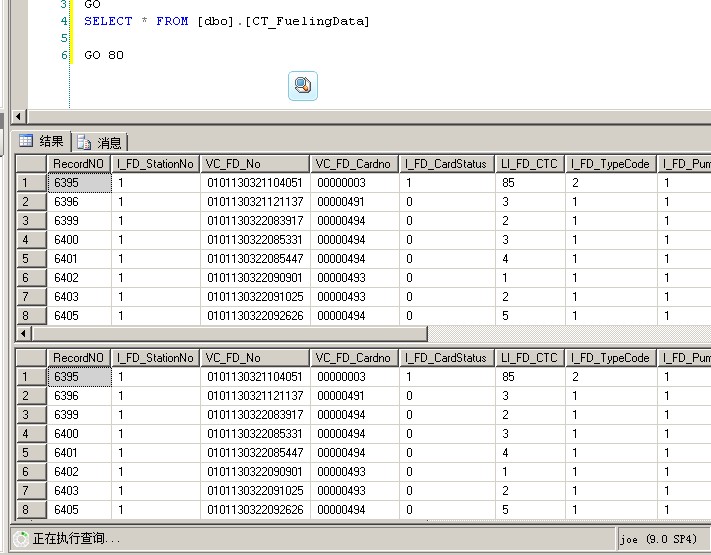Click cell 6395 in the first grid
Image resolution: width=711 pixels, height=555 pixels.
79,183
